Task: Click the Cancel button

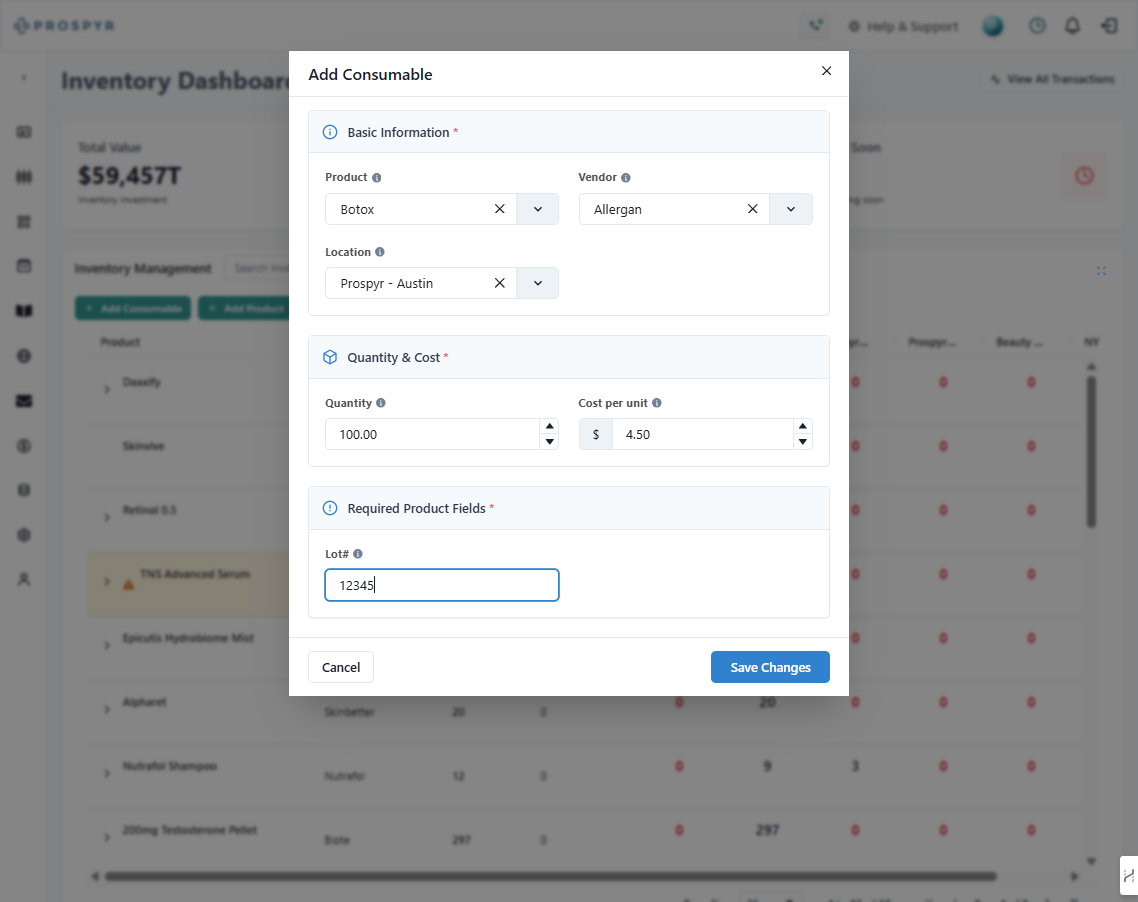Action: point(341,667)
